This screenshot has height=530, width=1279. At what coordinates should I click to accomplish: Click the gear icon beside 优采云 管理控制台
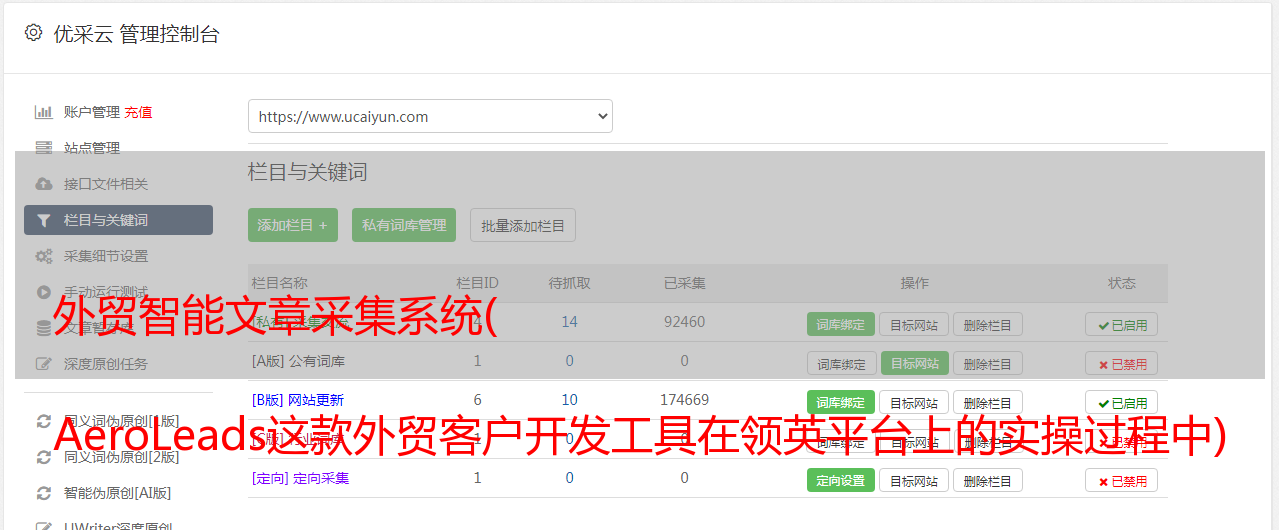coord(33,33)
